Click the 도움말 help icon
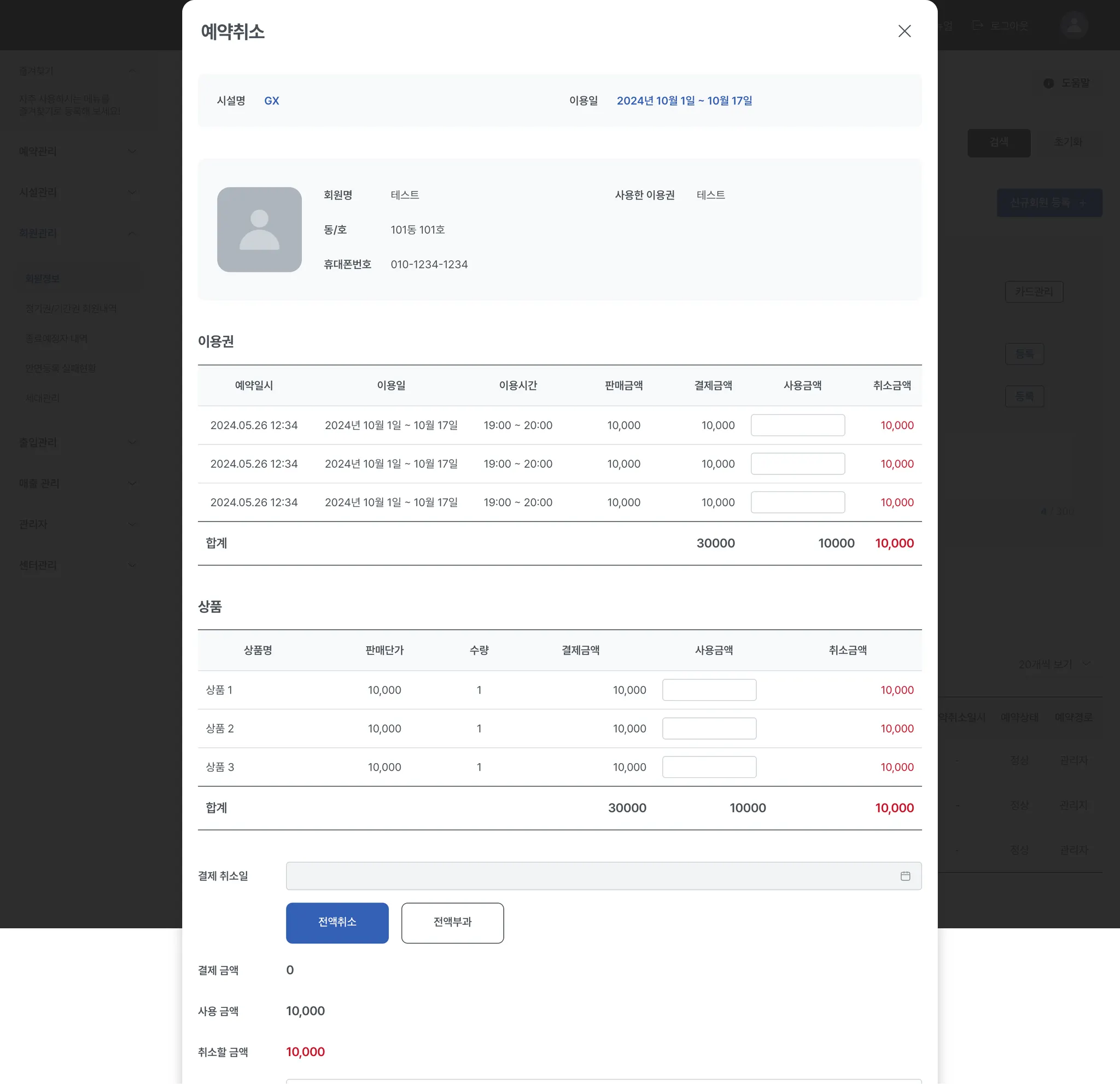Image resolution: width=1120 pixels, height=1084 pixels. pos(1048,84)
